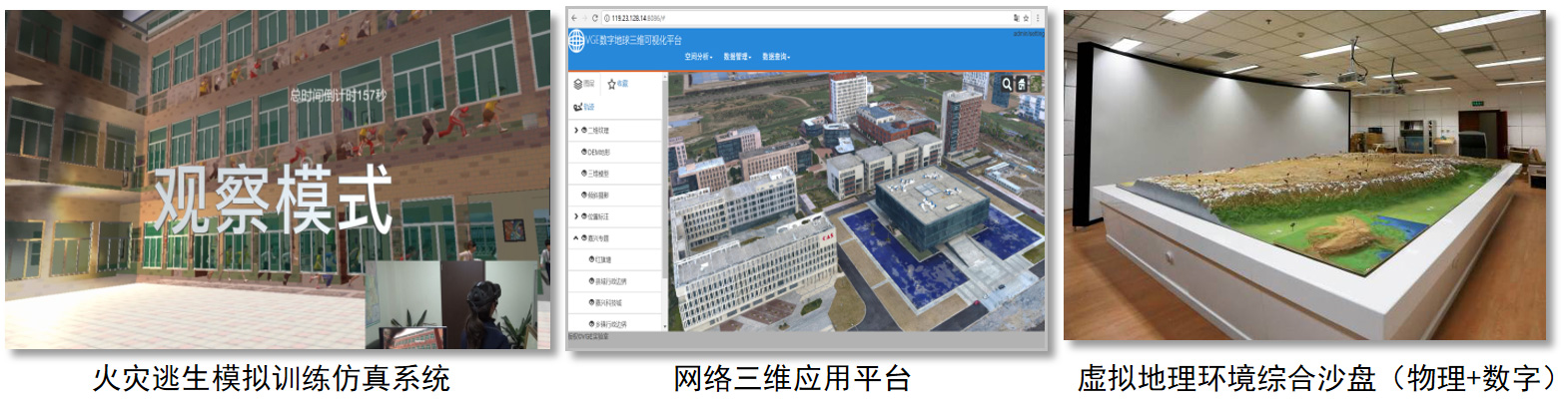Open the 数据管理 dropdown menu
This screenshot has height=401, width=1568.
coord(737,57)
